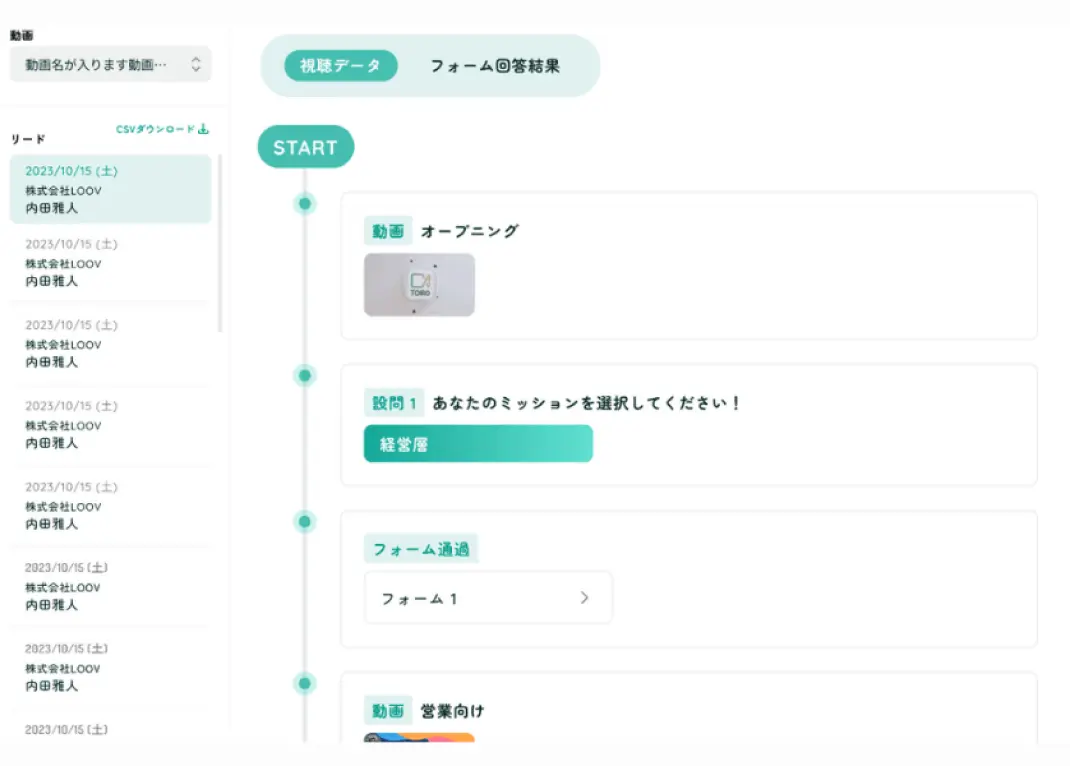Screen dimensions: 1070x766
Task: Click the green 経営層 answer bar
Action: point(477,443)
